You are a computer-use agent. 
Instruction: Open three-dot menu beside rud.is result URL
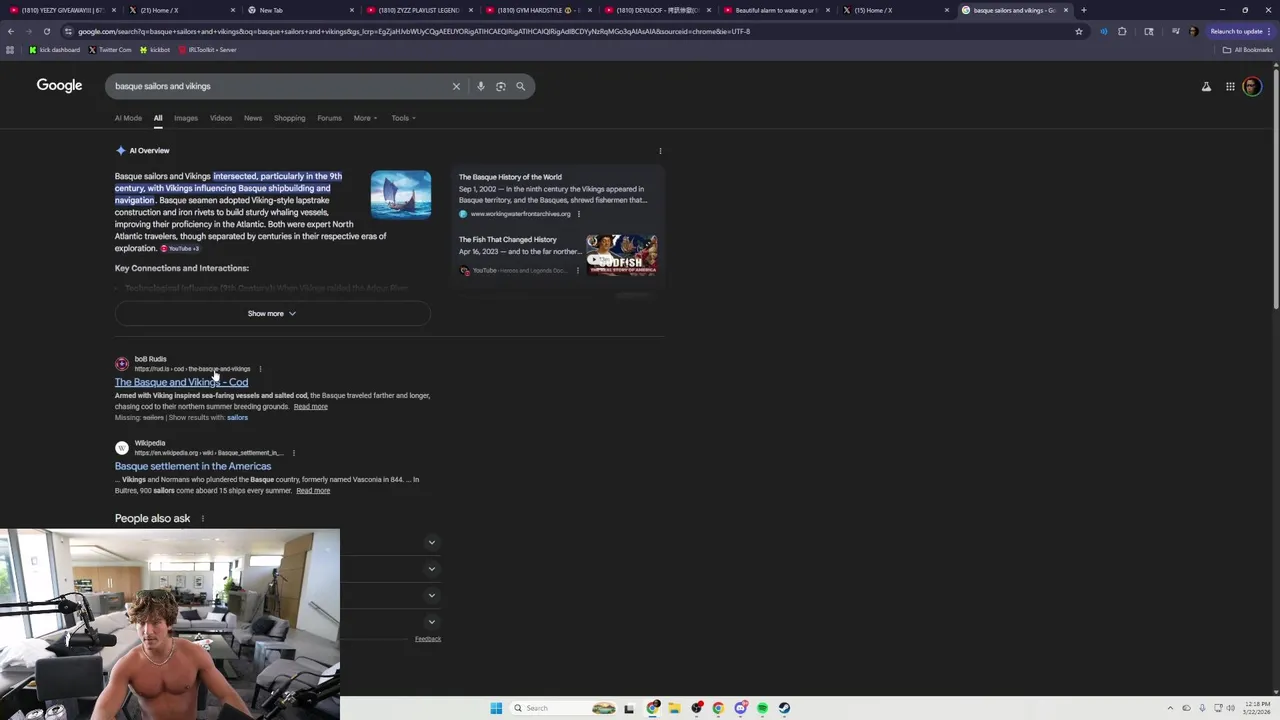click(260, 369)
